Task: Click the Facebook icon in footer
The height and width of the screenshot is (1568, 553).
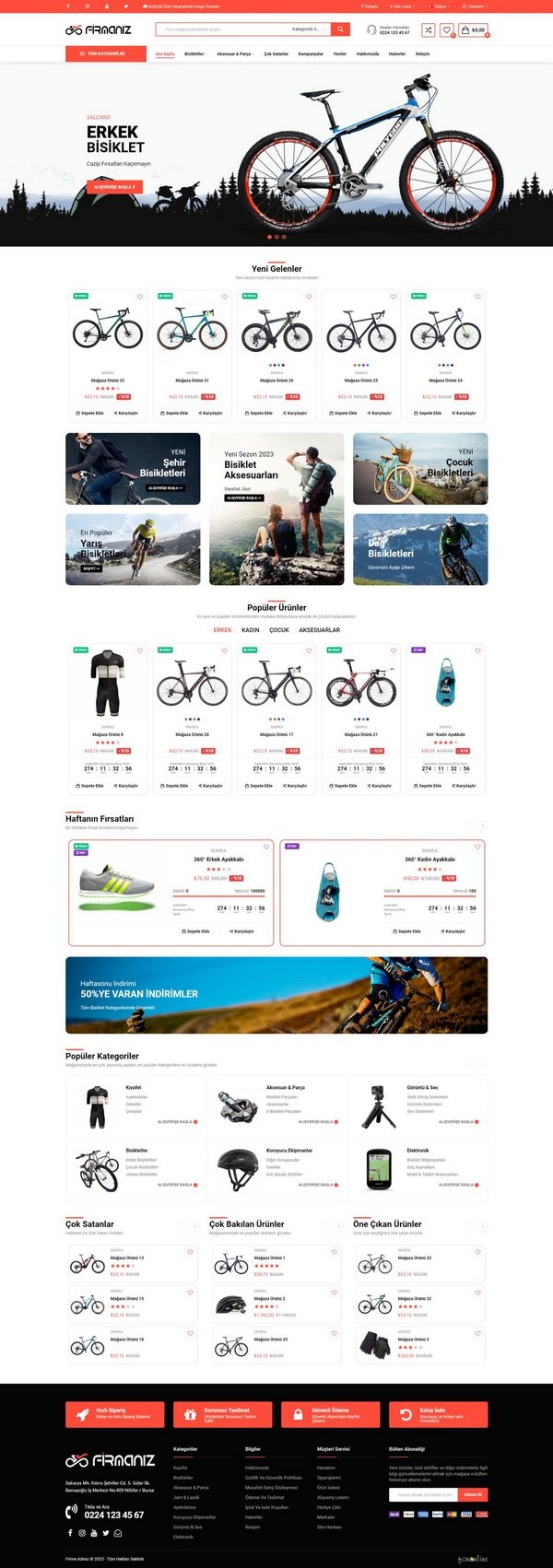Action: 69,1533
